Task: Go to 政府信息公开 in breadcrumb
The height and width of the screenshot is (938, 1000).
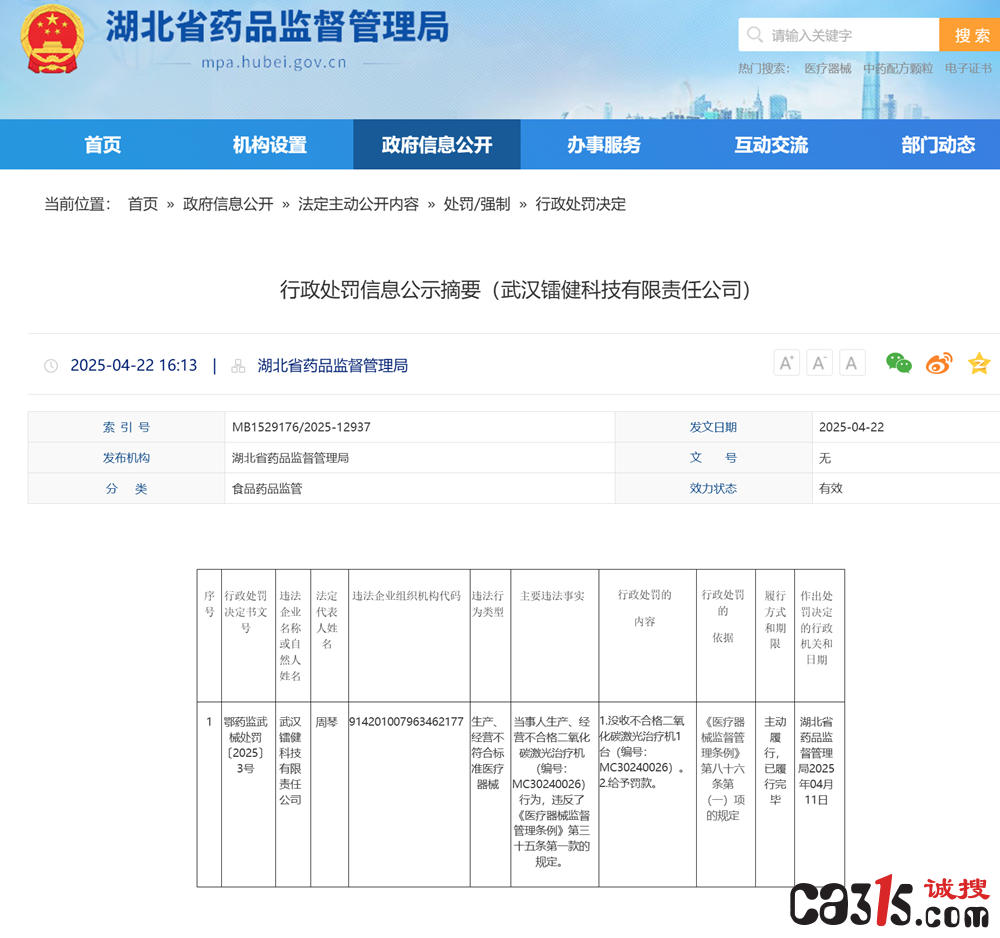Action: tap(228, 204)
